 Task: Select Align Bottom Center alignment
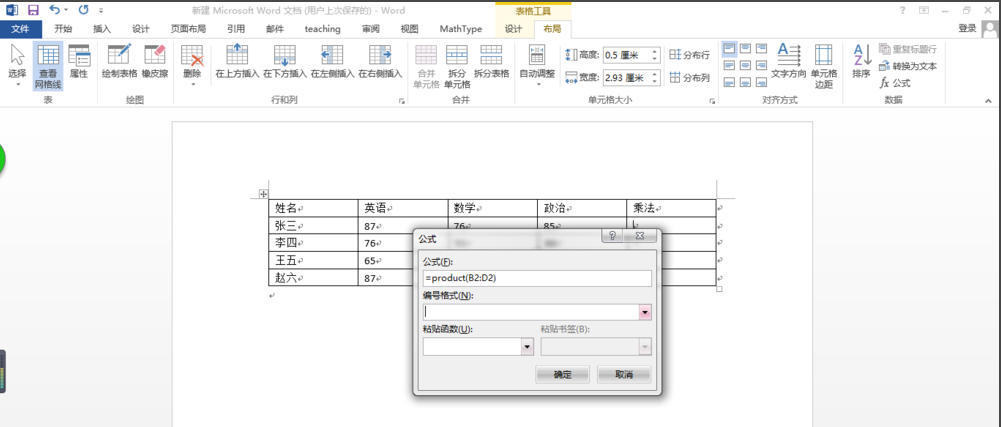[x=745, y=82]
